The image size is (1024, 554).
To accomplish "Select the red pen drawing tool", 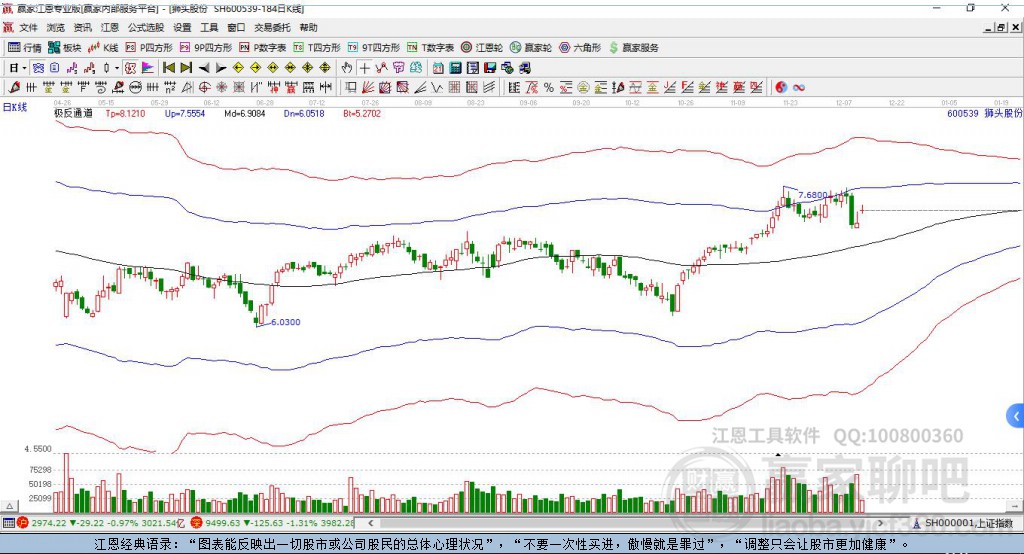I will click(x=14, y=87).
